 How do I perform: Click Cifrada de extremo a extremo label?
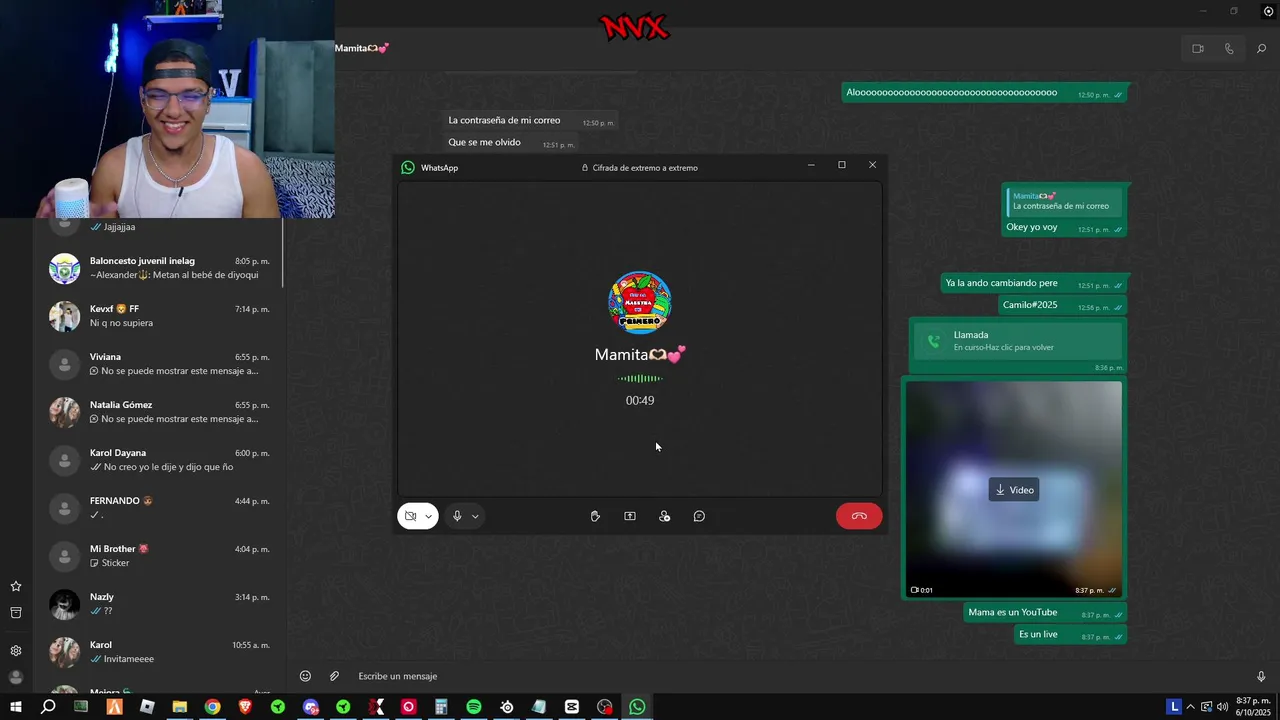(640, 168)
